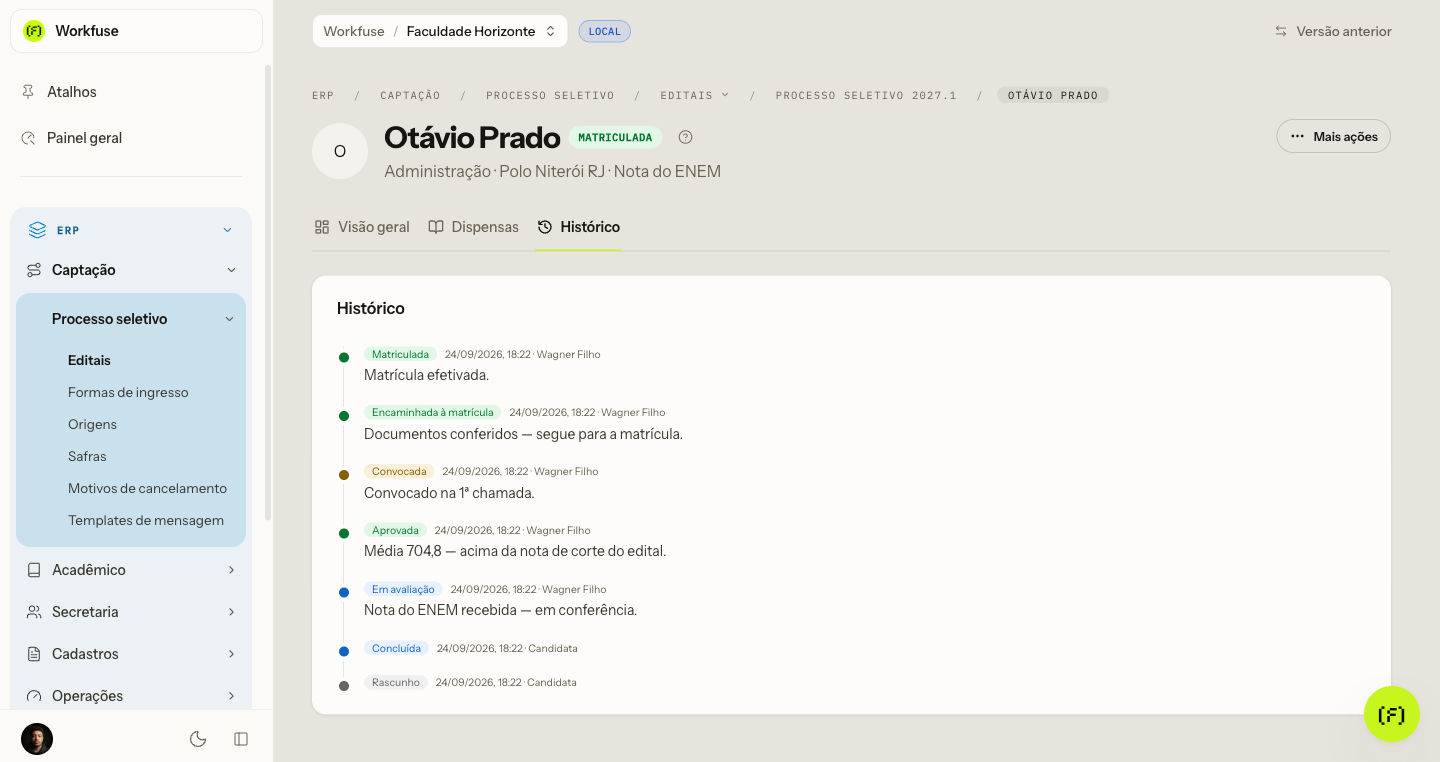Click the Workfuse logo icon in sidebar
The image size is (1440, 762).
pos(34,31)
